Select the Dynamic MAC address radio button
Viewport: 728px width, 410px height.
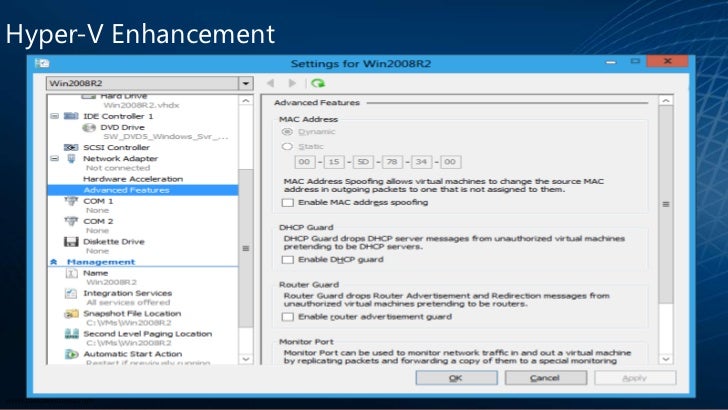(x=287, y=132)
